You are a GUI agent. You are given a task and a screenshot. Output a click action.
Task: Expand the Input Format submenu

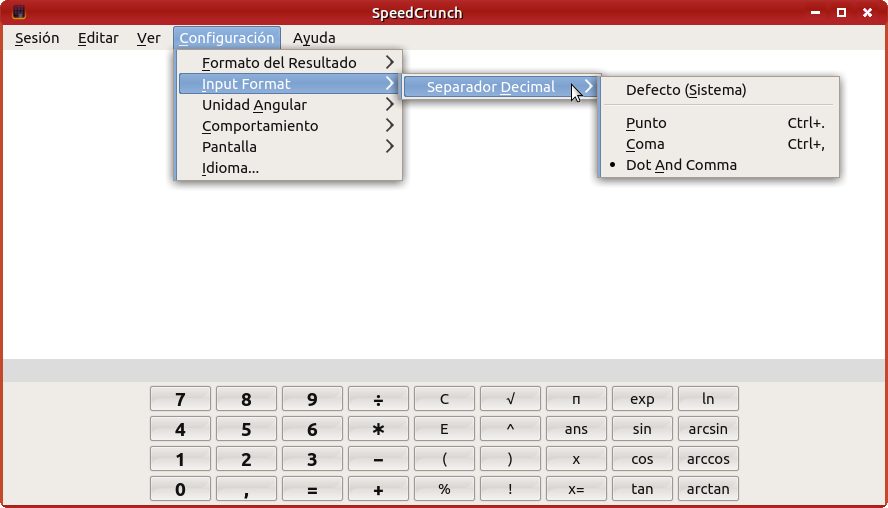[289, 84]
